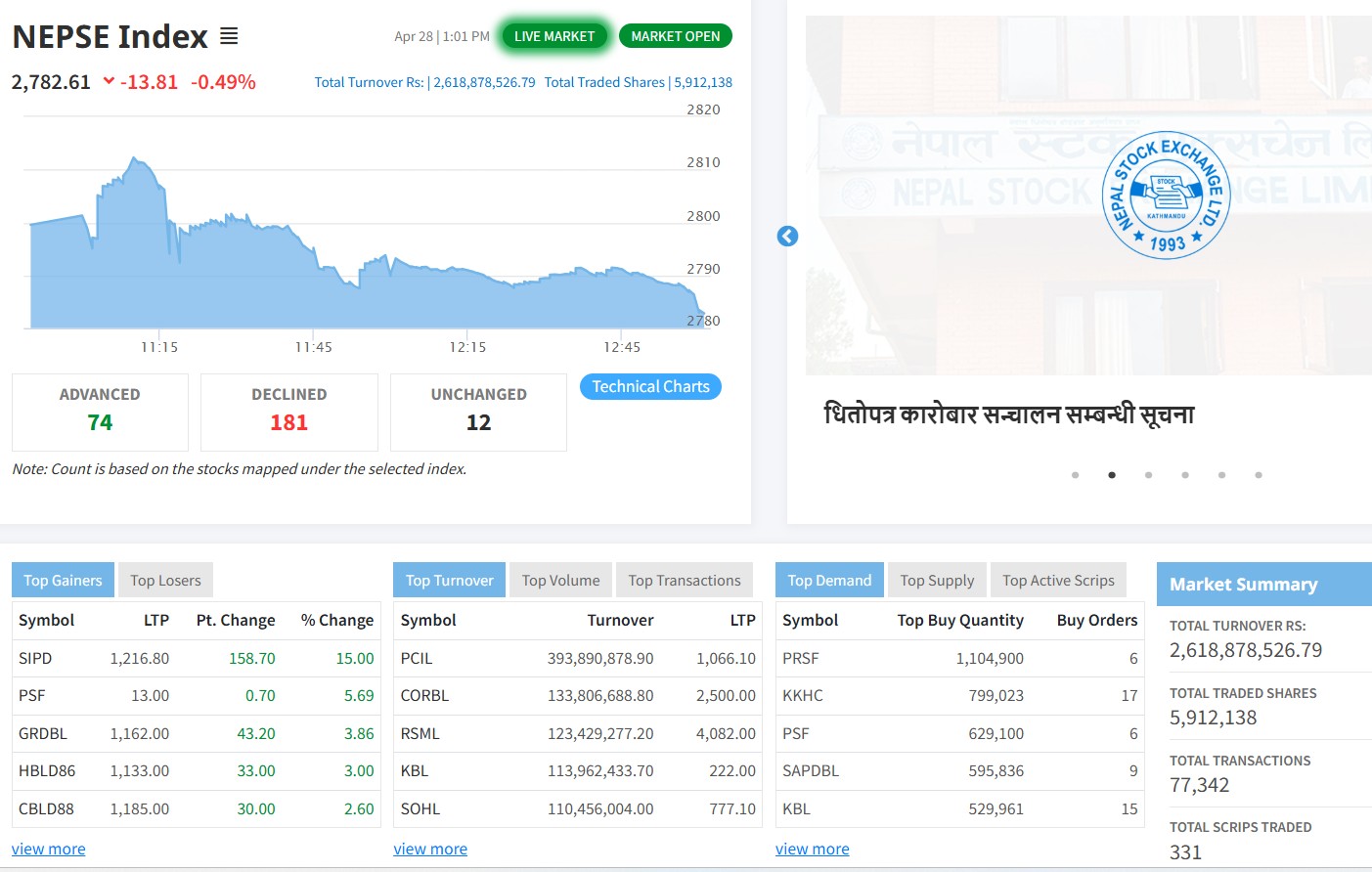Click the Declined 181 stocks box
This screenshot has width=1372, height=872.
point(288,412)
